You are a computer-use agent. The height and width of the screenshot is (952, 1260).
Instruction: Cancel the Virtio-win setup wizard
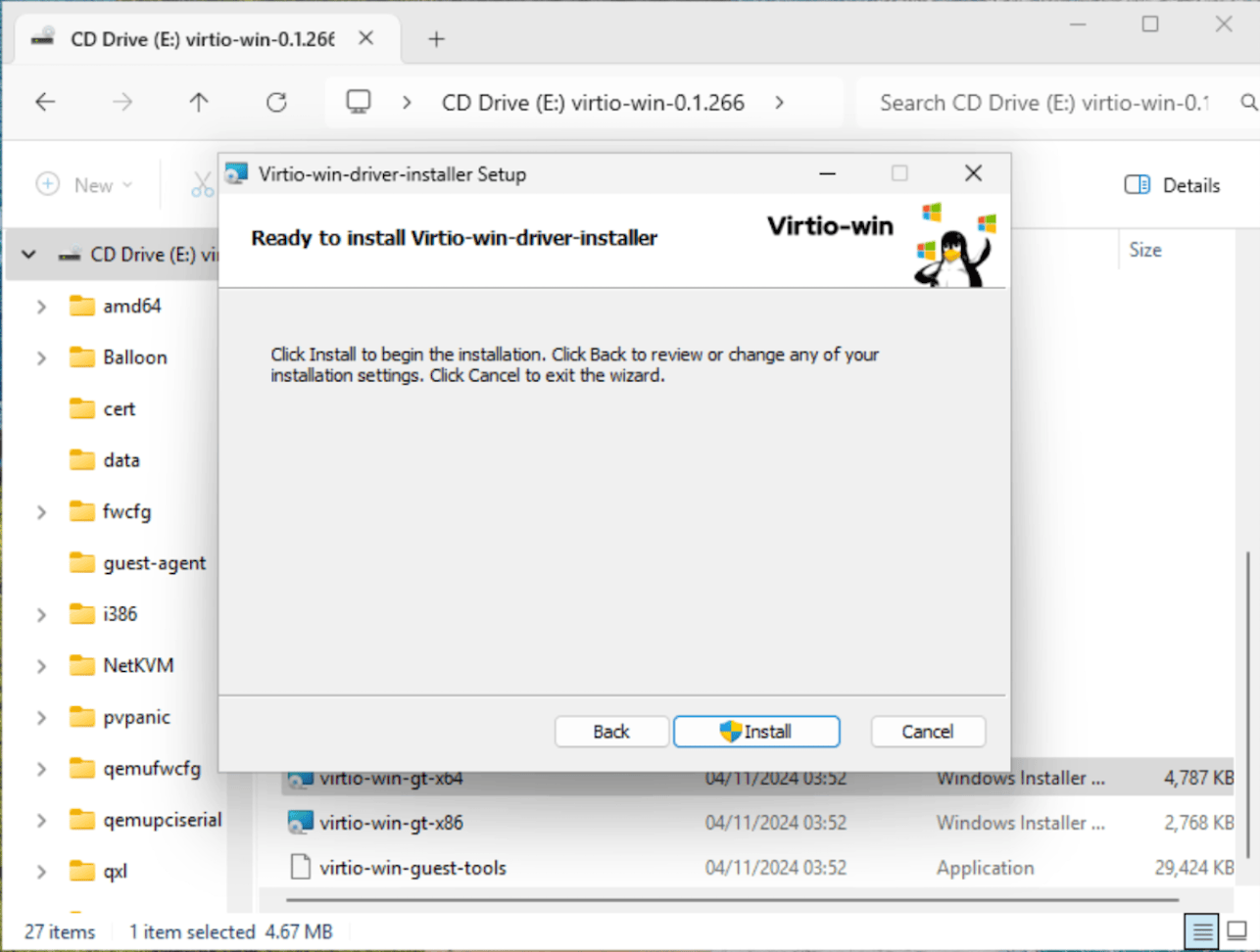pyautogui.click(x=927, y=731)
